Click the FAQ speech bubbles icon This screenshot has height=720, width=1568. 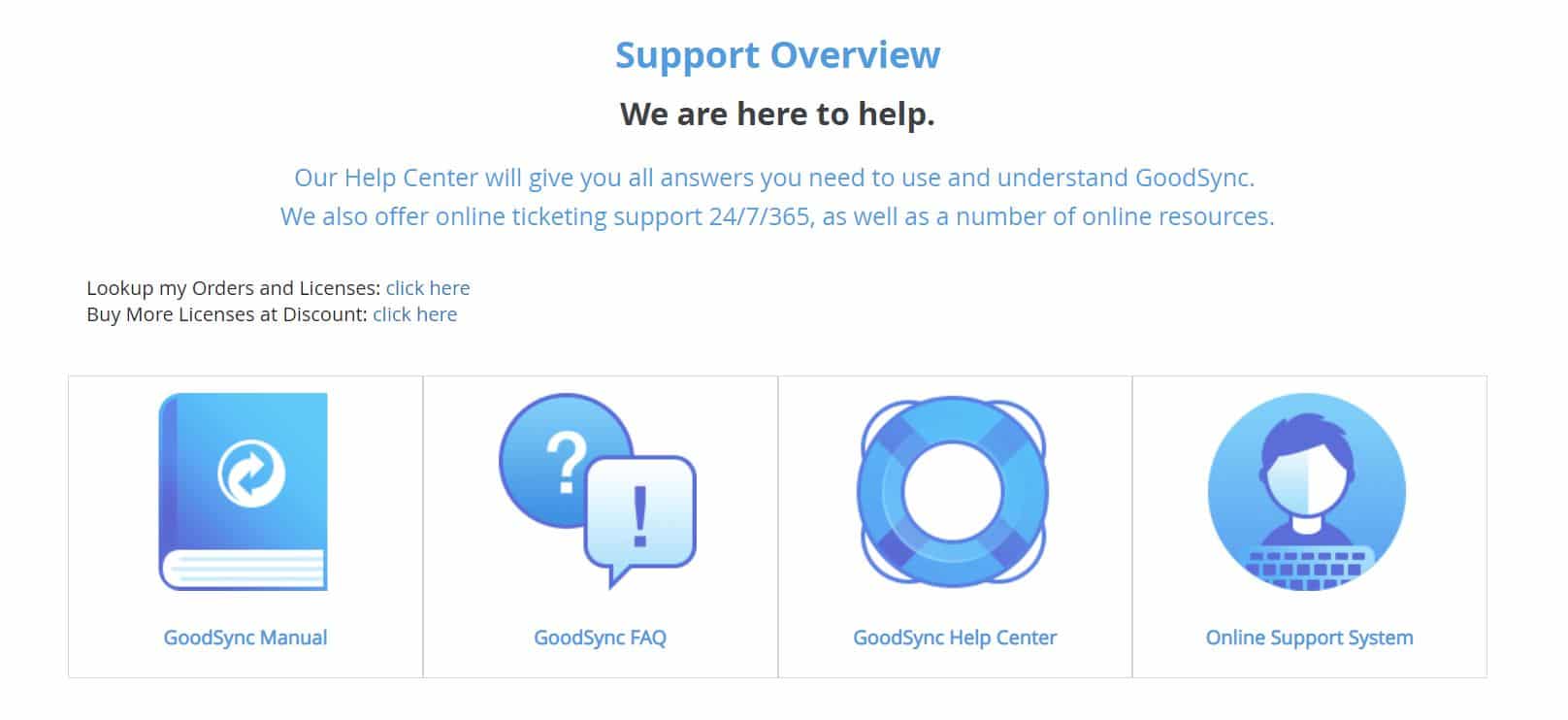(x=598, y=491)
